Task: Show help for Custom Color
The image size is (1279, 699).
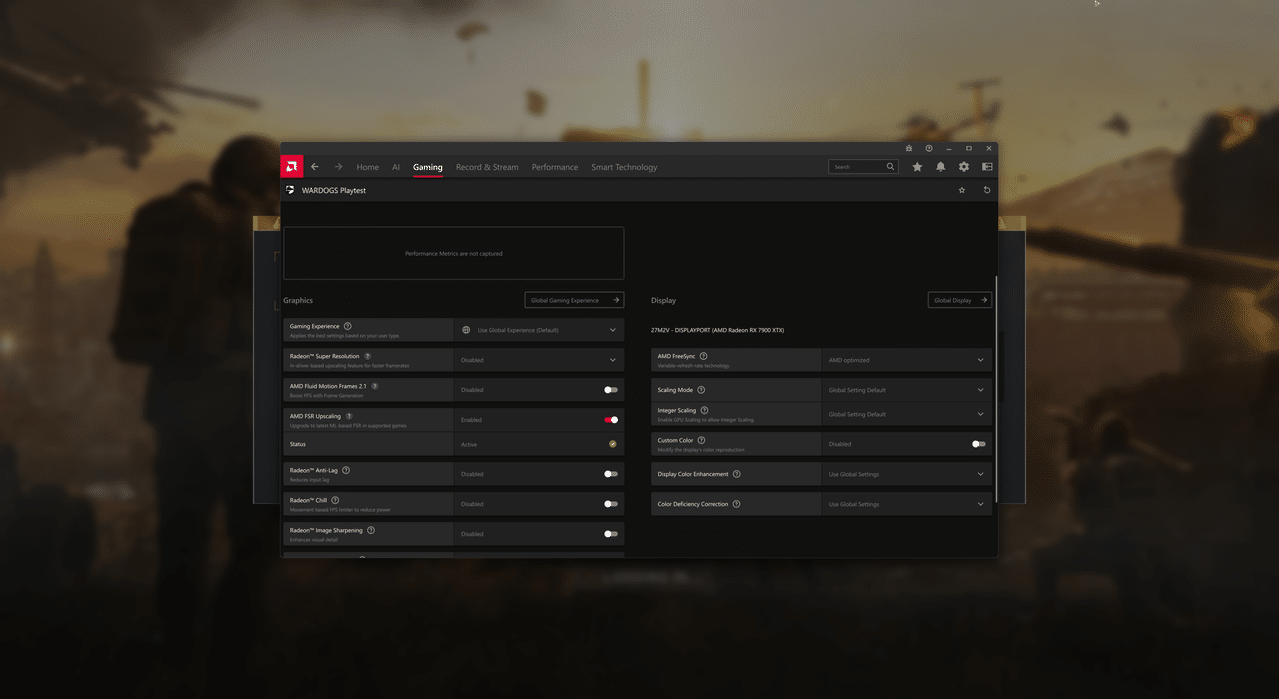Action: tap(702, 440)
